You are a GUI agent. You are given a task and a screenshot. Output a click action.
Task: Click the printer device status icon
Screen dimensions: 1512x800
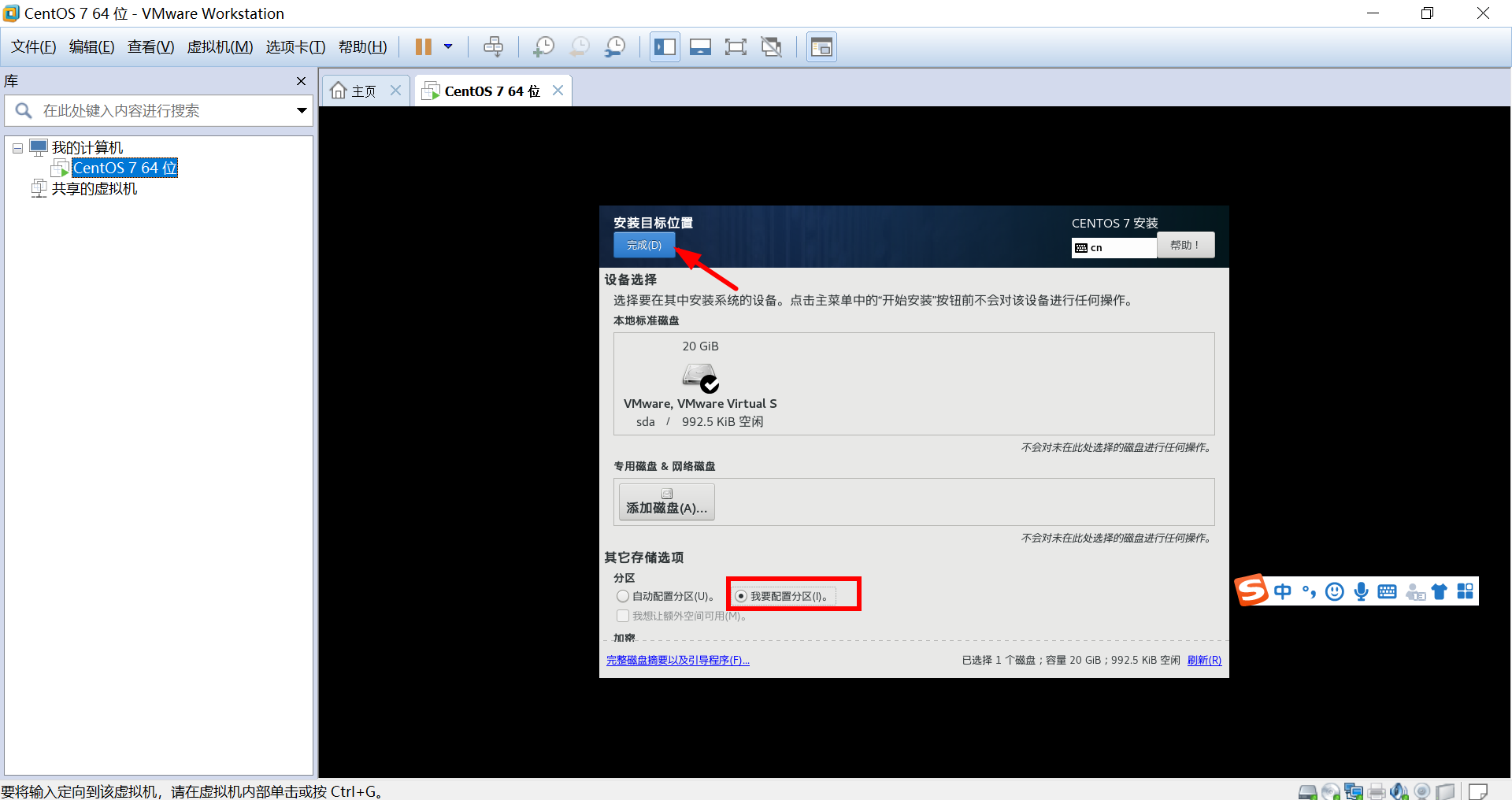coord(1377,791)
